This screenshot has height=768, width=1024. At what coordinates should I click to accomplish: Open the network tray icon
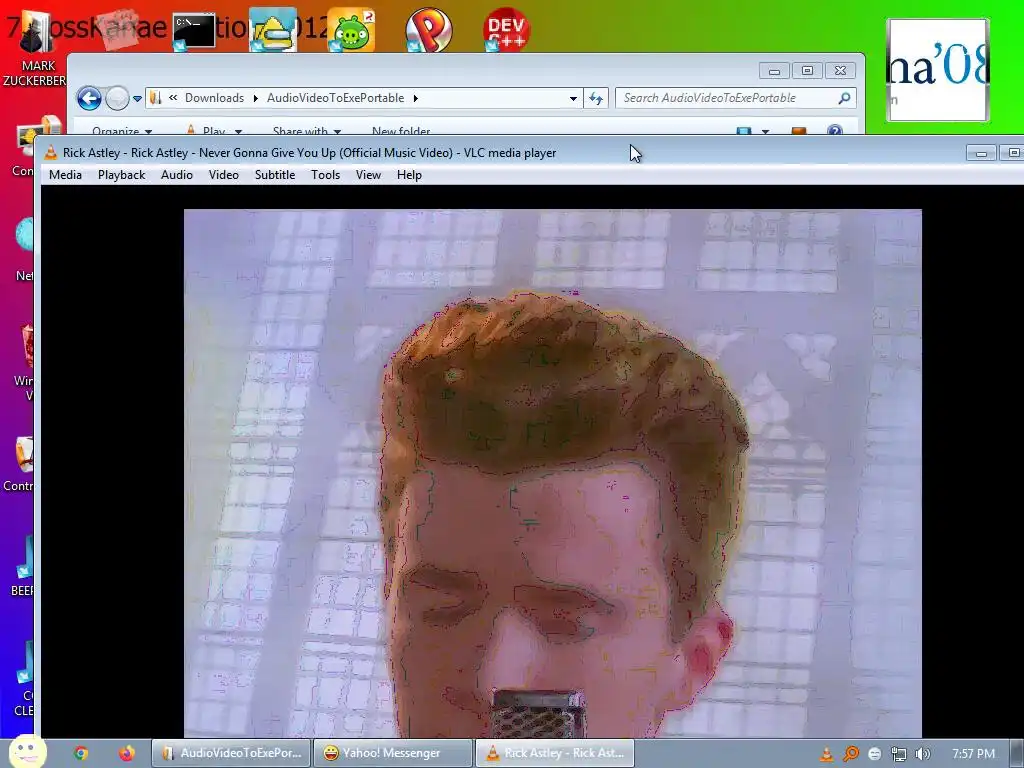tap(899, 754)
